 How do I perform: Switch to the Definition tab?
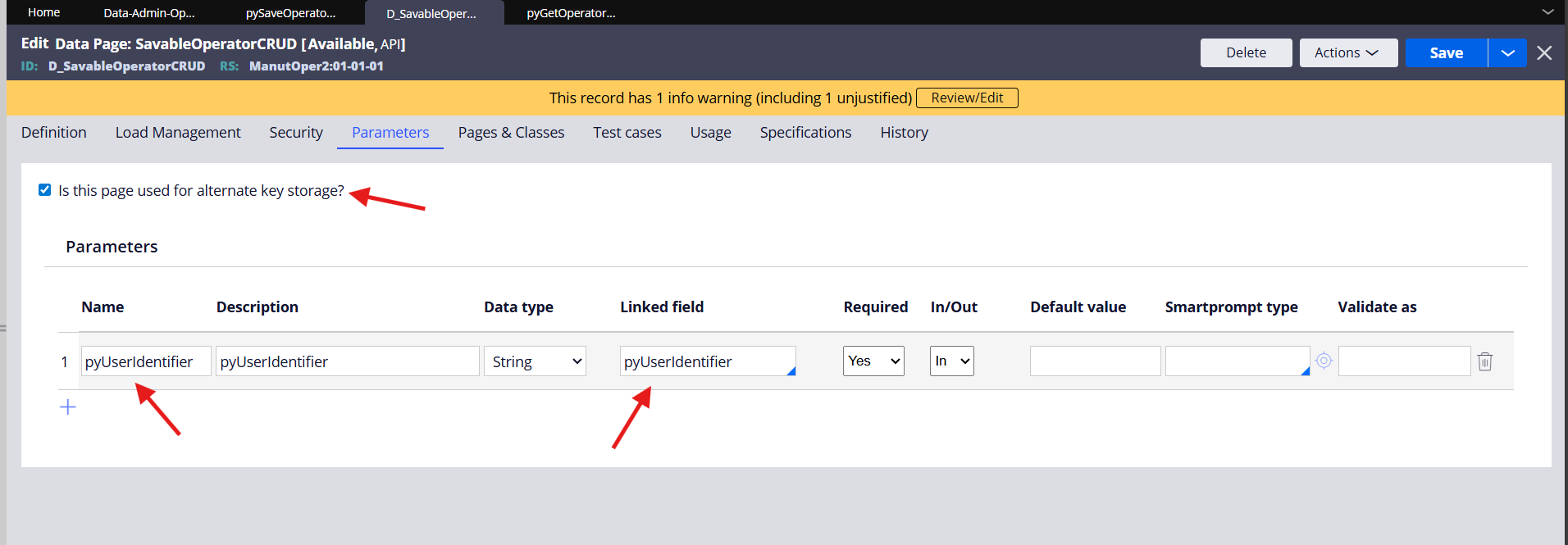(x=54, y=133)
